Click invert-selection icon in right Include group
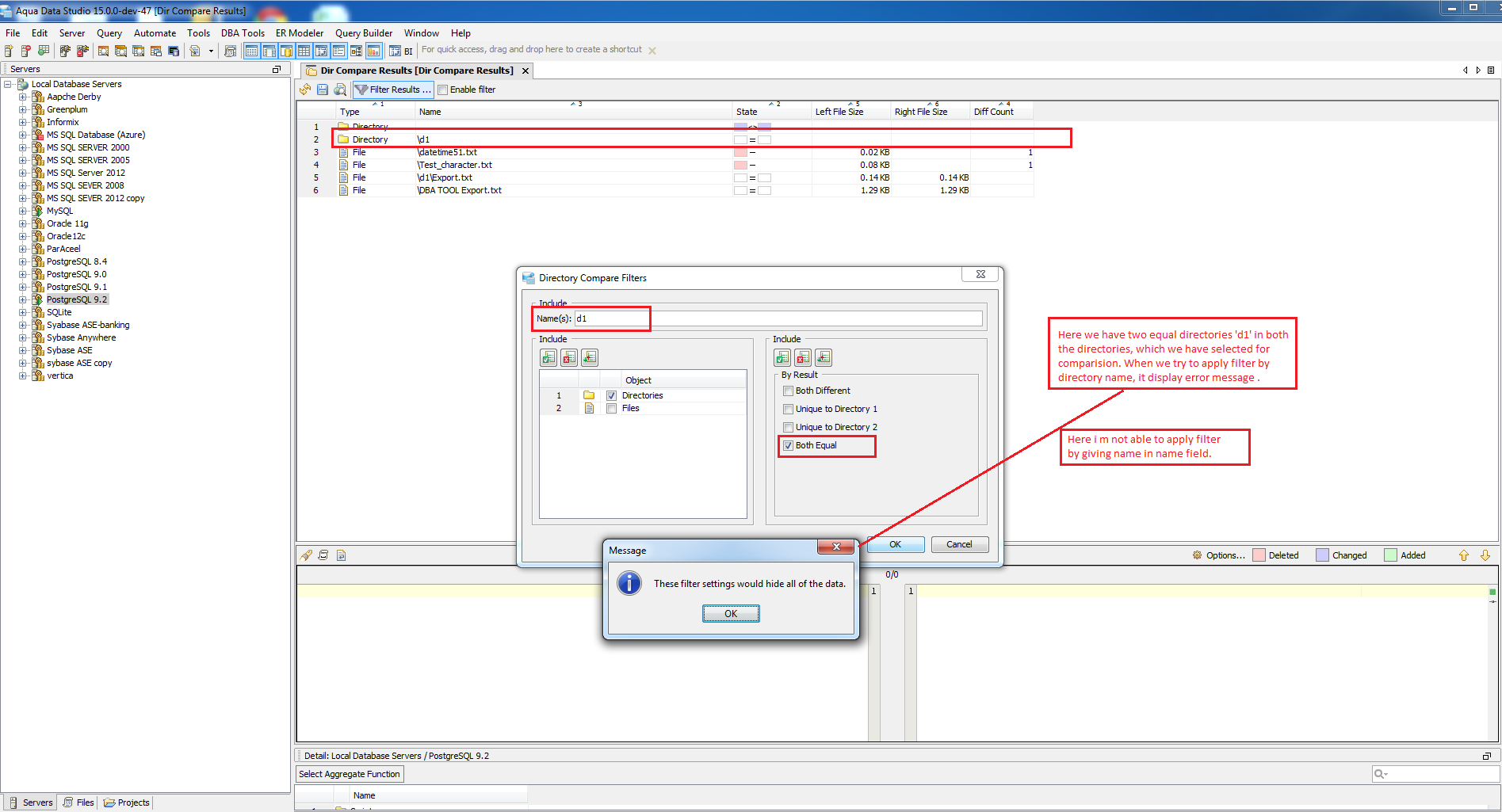This screenshot has height=812, width=1502. coord(824,358)
